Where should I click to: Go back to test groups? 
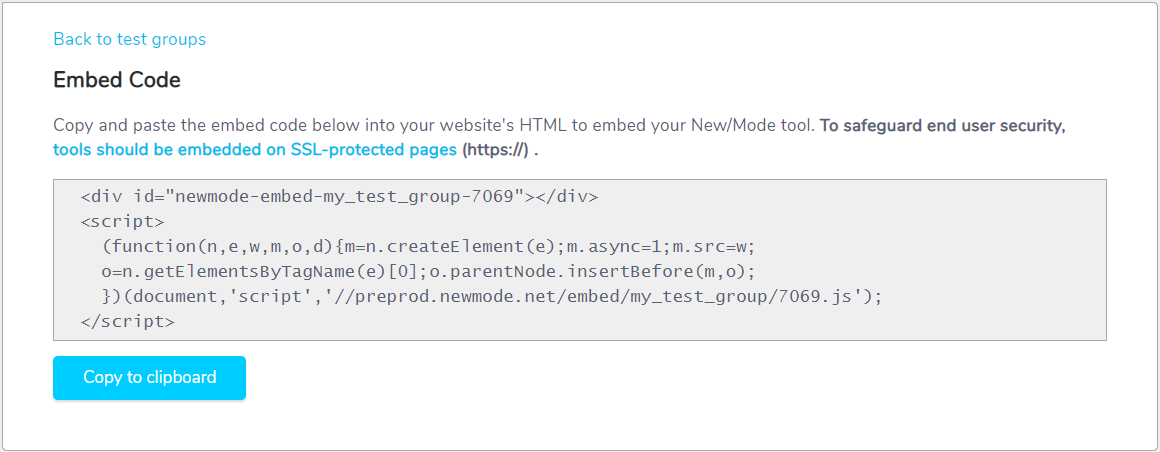(x=129, y=39)
